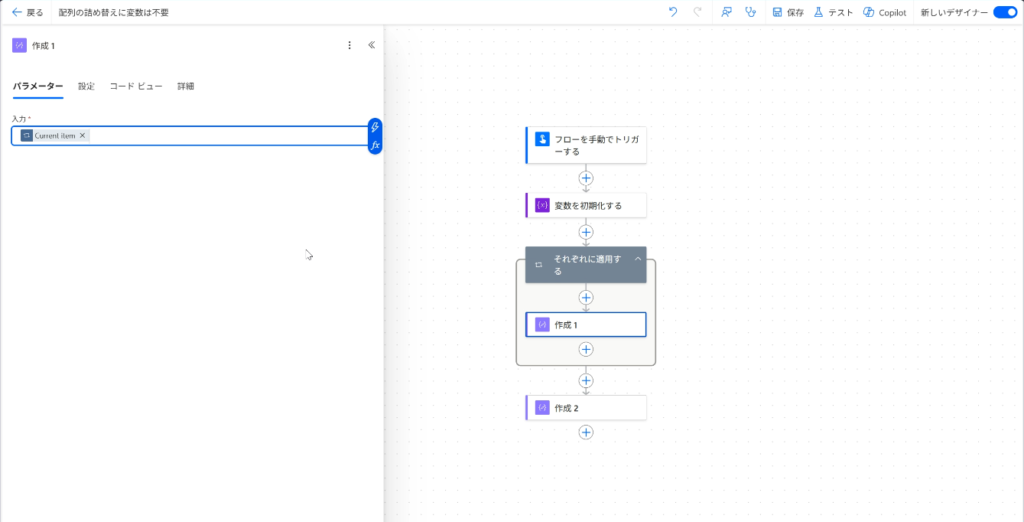The image size is (1024, 522).
Task: Remove the Current item token with its ×
Action: pos(83,136)
